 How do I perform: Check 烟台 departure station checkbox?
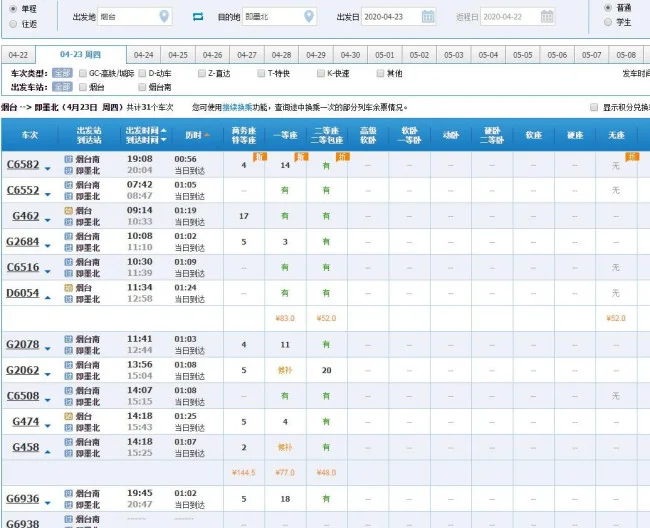83,87
